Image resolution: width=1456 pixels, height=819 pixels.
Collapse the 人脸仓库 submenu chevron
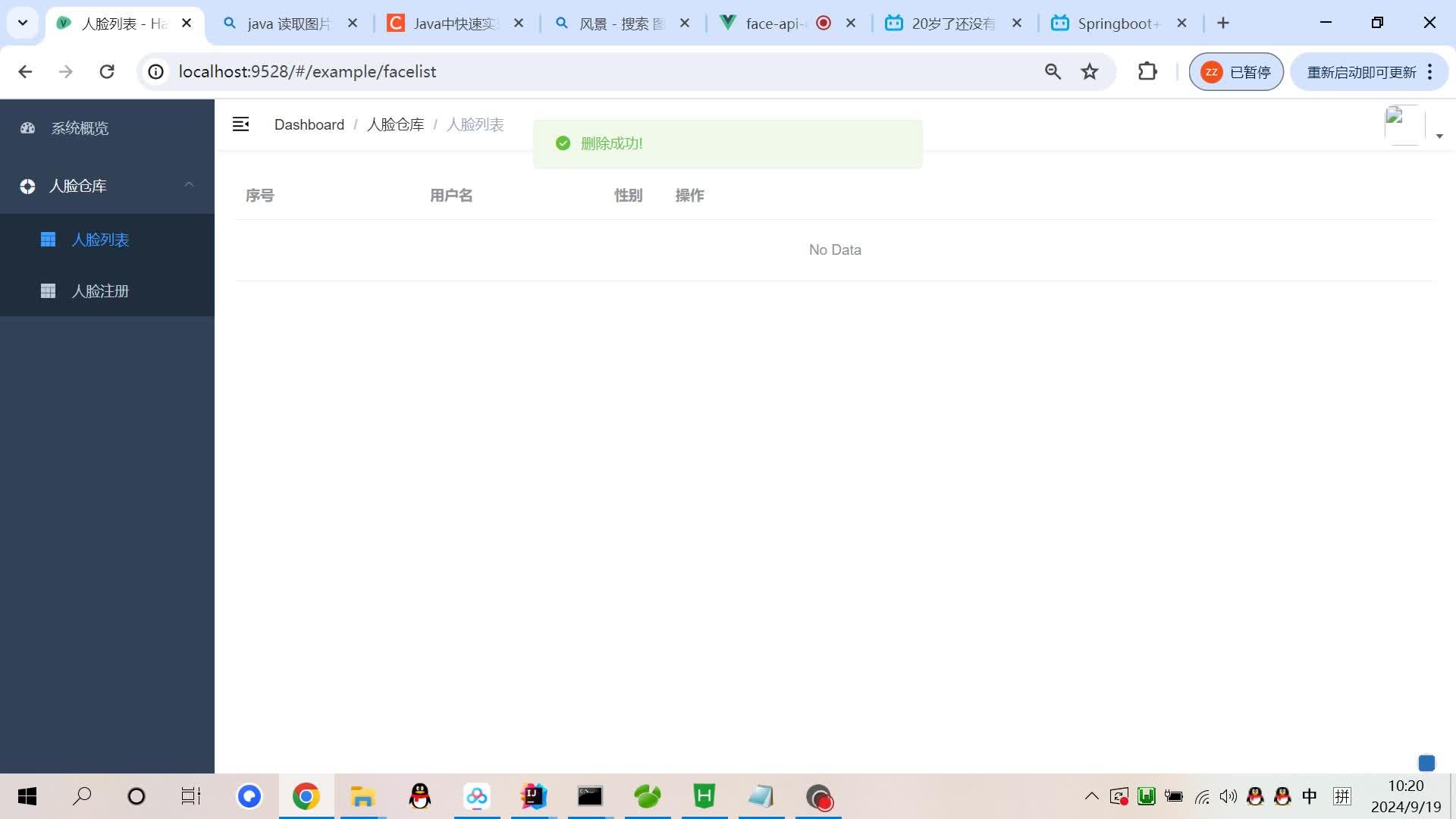tap(189, 185)
